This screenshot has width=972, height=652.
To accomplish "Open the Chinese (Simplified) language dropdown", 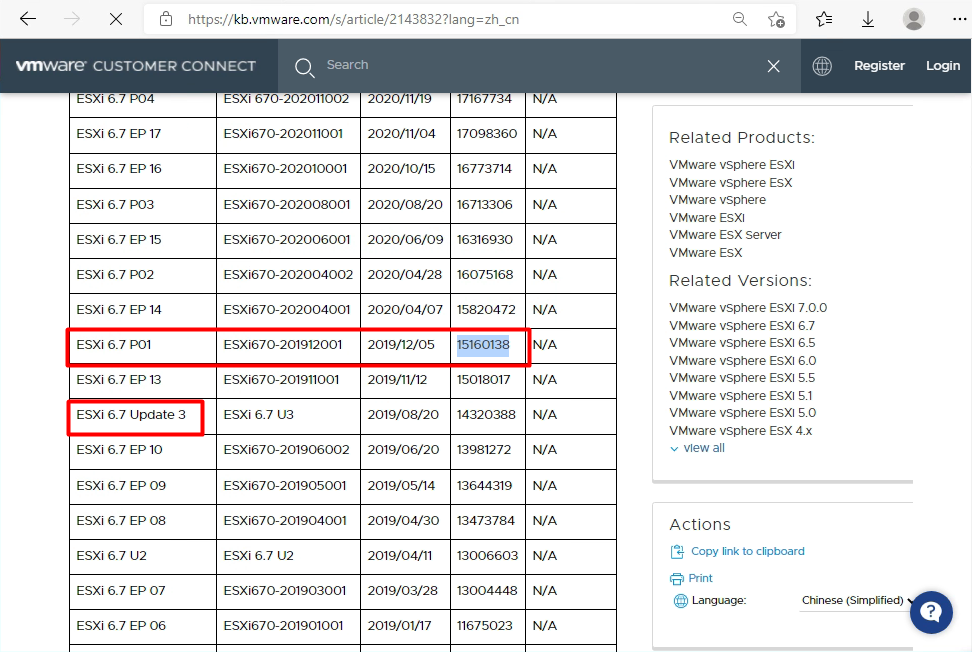I will (857, 600).
